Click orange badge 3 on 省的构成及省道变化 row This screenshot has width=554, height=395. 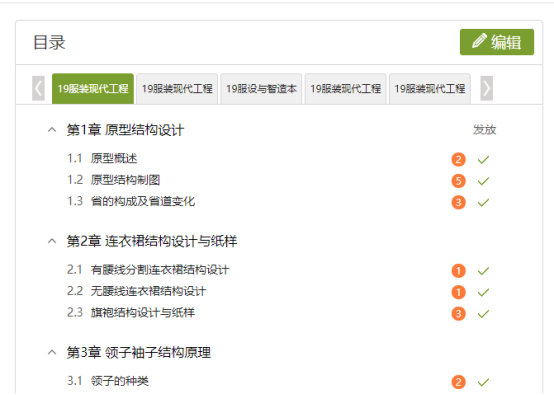pyautogui.click(x=458, y=202)
